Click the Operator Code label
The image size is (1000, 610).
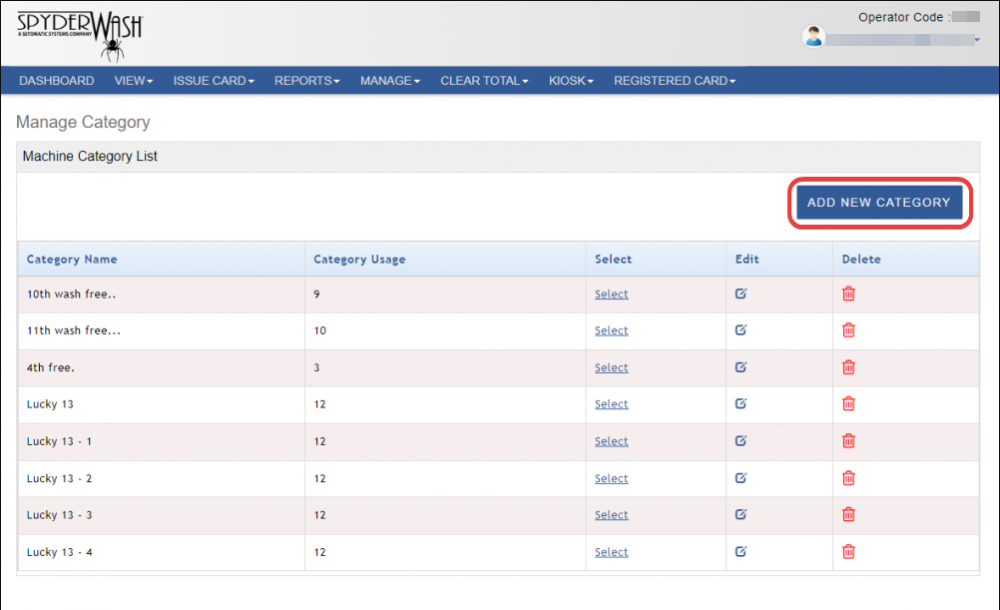[904, 17]
